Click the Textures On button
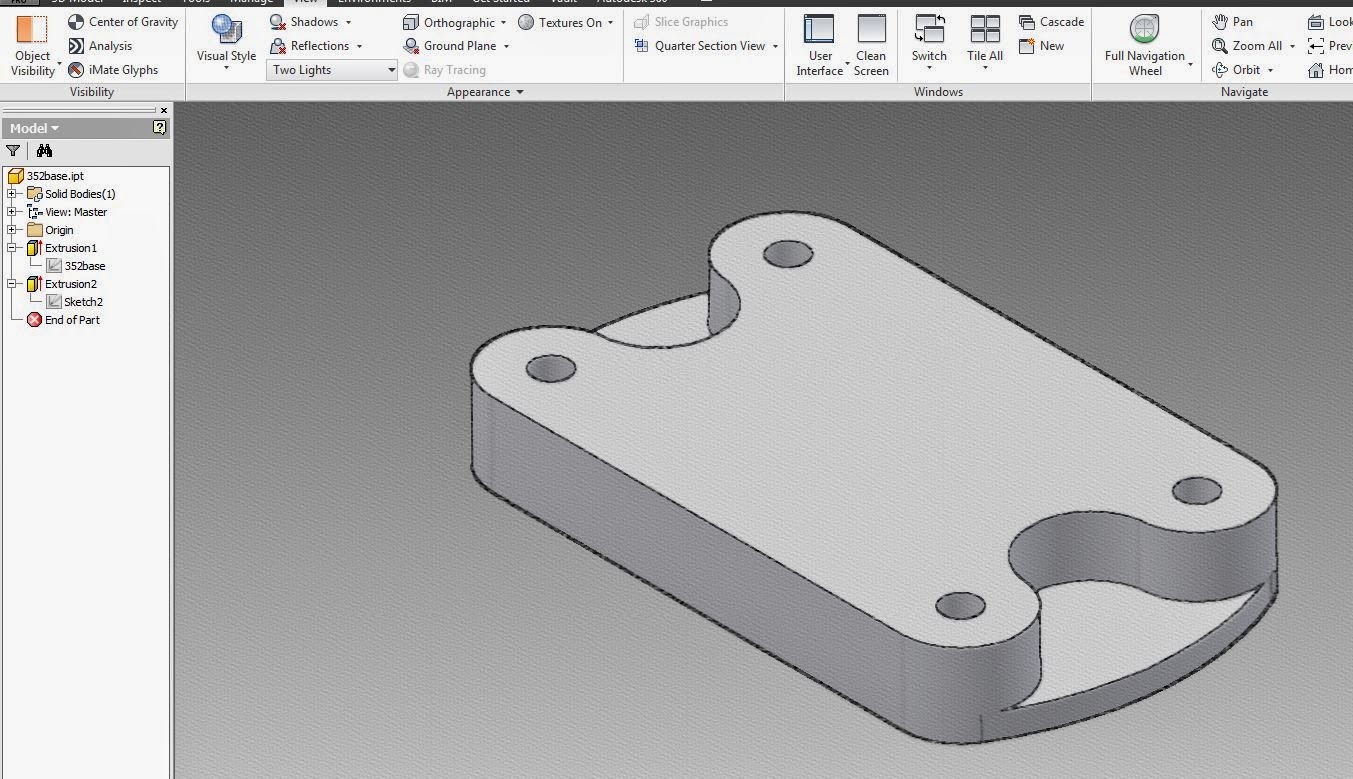The image size is (1353, 779). pos(561,22)
